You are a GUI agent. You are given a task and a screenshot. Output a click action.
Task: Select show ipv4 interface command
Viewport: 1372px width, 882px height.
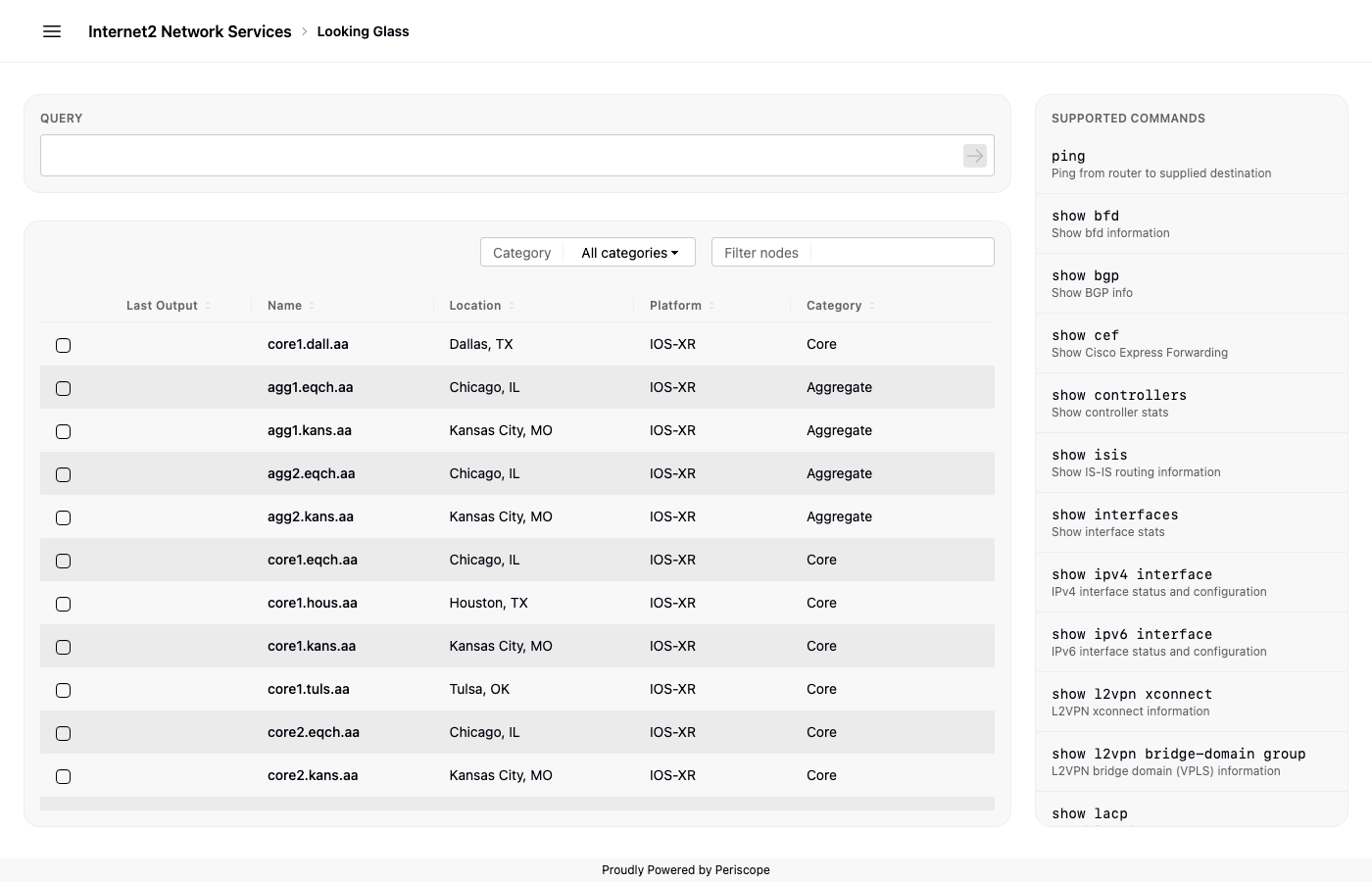[1192, 582]
